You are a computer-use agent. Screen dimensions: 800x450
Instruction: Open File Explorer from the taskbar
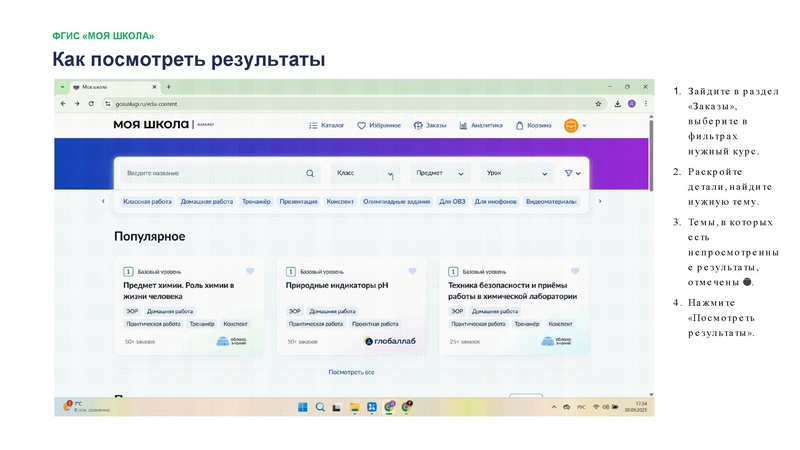click(x=355, y=407)
